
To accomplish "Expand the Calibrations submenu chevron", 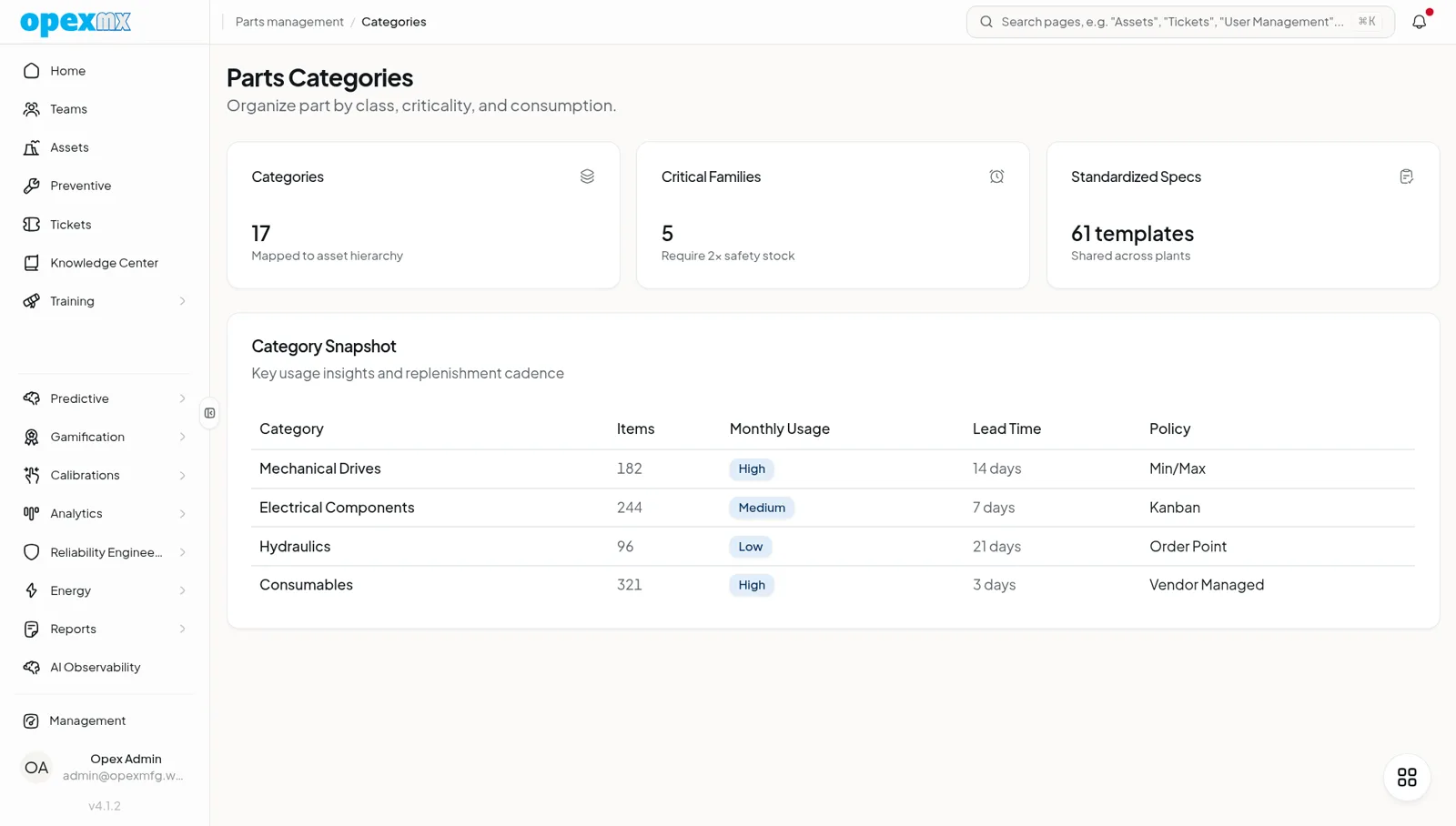I will click(183, 476).
